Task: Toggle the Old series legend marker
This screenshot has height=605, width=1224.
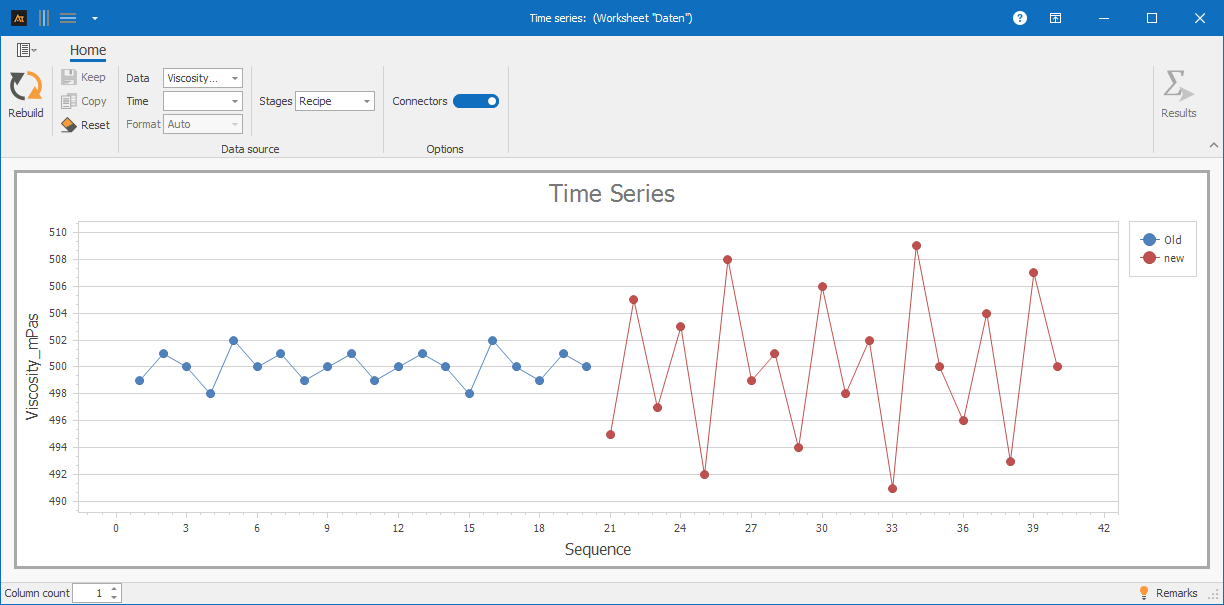Action: [x=1149, y=240]
